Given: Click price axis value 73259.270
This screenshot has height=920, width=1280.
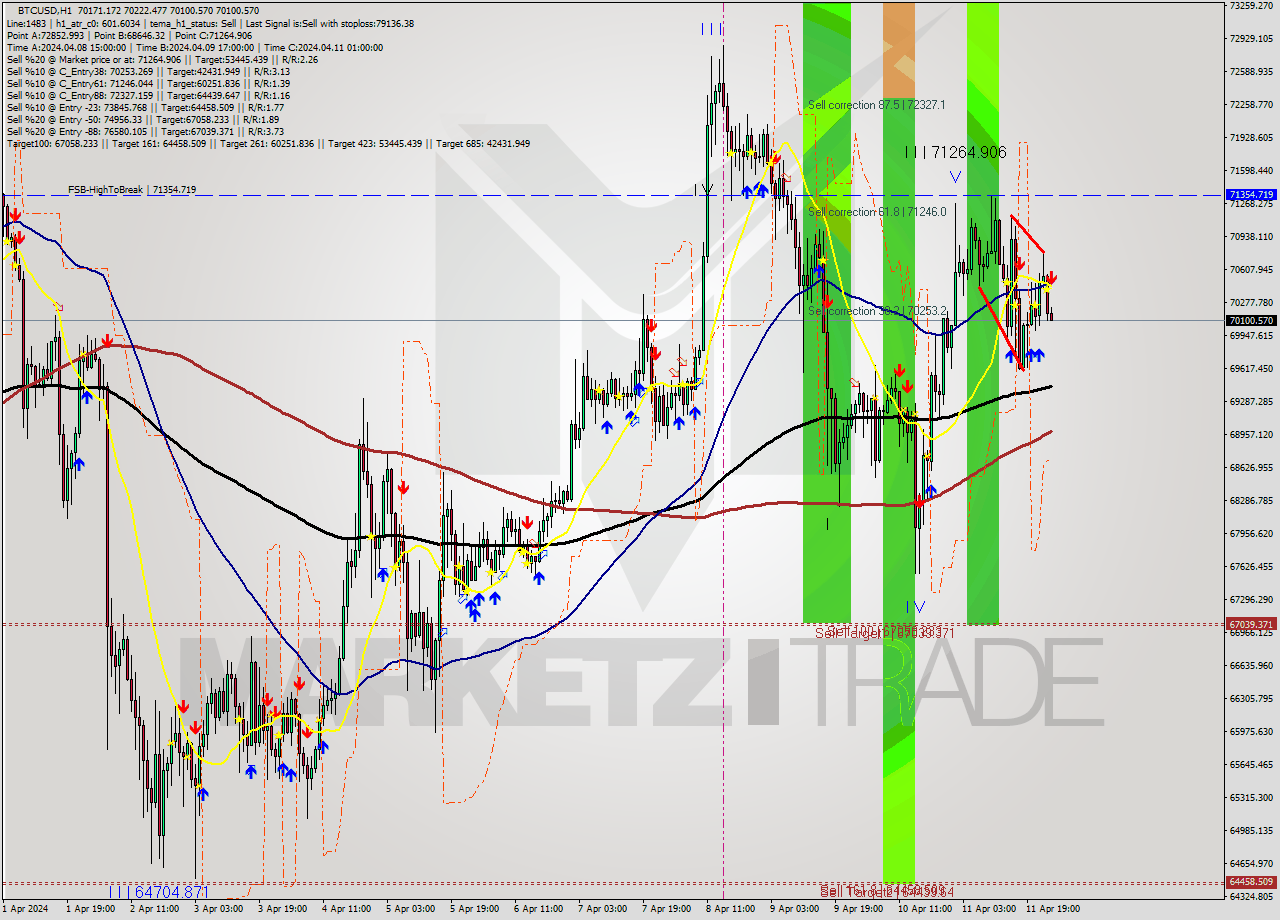Looking at the screenshot, I should [1251, 6].
